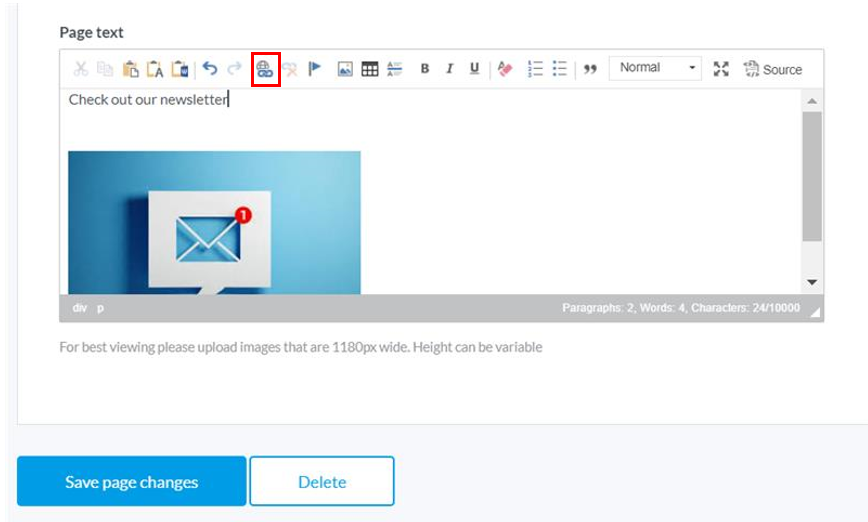Click the Cut scissors icon

[x=81, y=69]
